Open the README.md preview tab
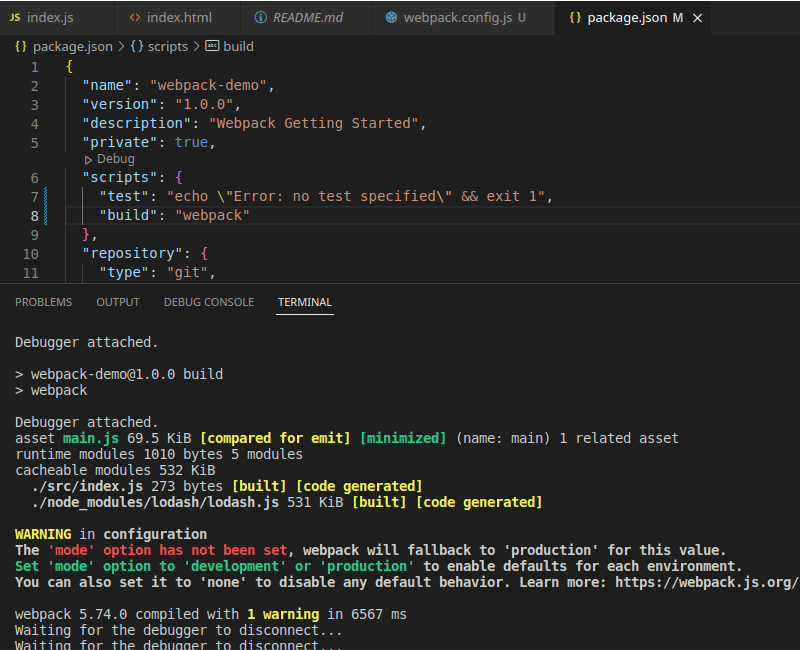Screen dimensions: 800x650 coord(308,18)
